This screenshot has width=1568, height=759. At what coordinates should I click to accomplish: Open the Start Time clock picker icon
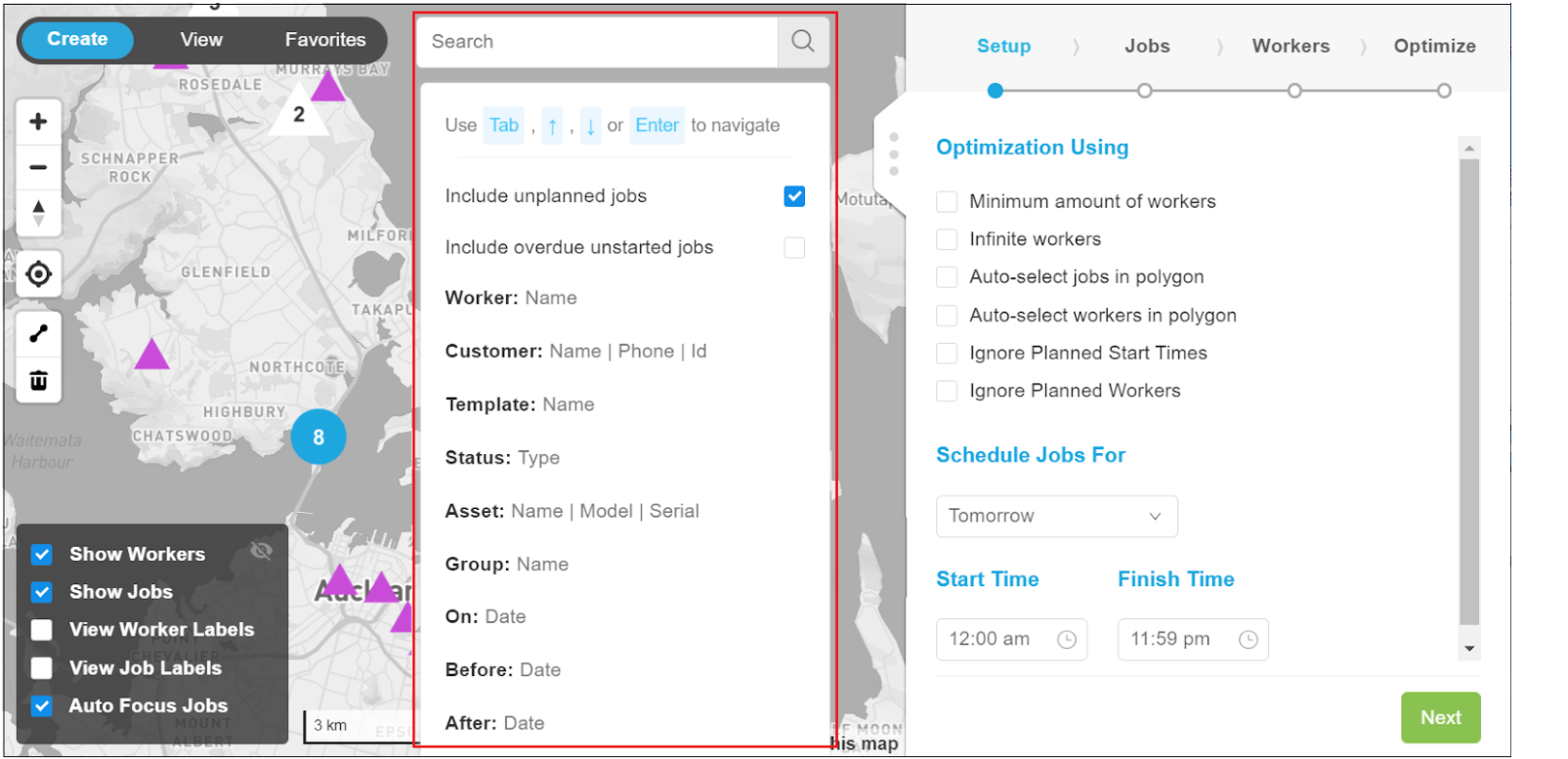click(x=1067, y=639)
